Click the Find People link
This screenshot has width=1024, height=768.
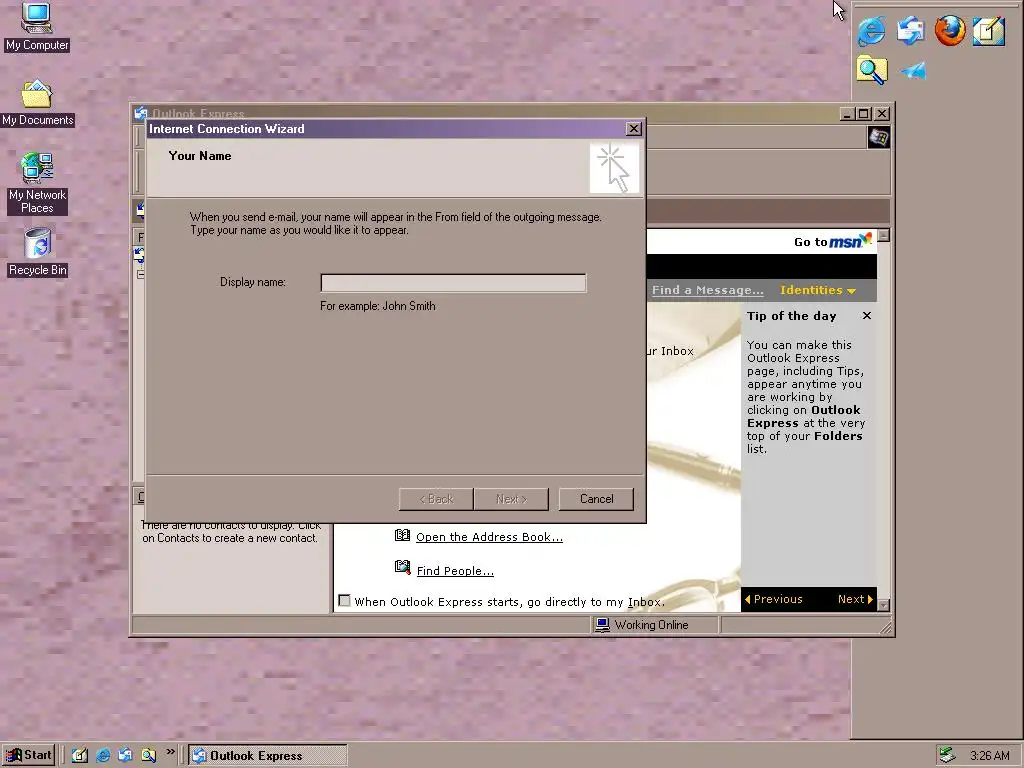[455, 571]
